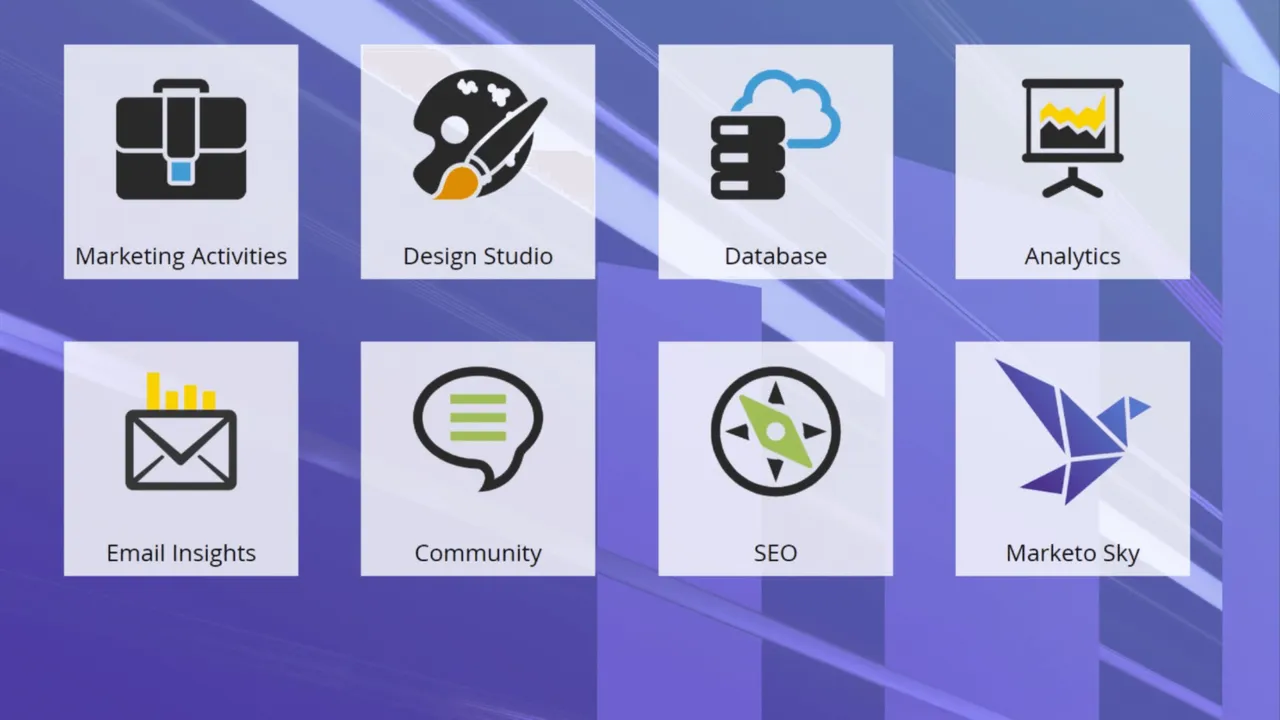Click the Community speech bubble icon

[x=478, y=428]
